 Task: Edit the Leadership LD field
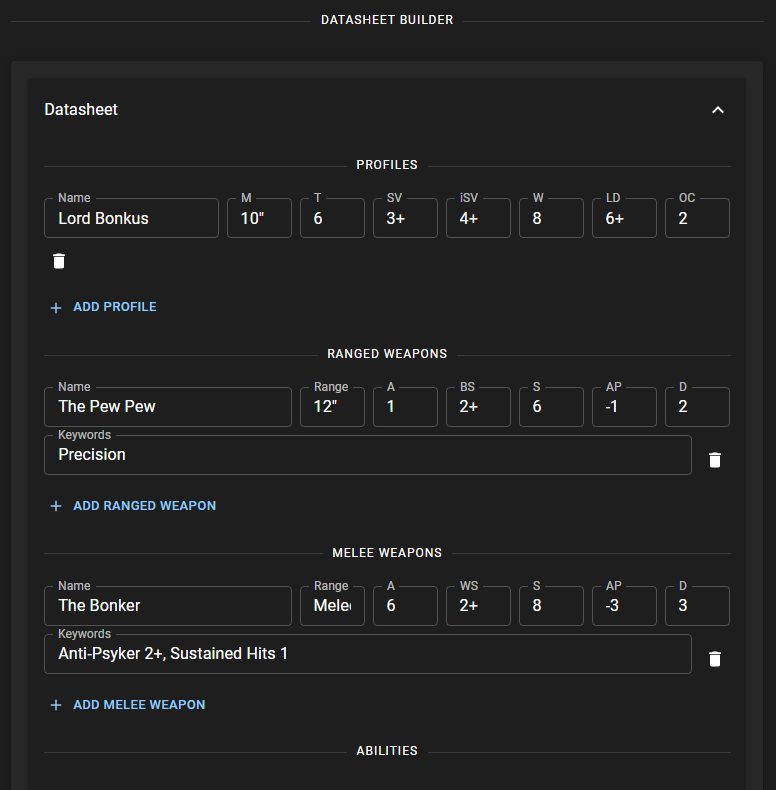(624, 218)
